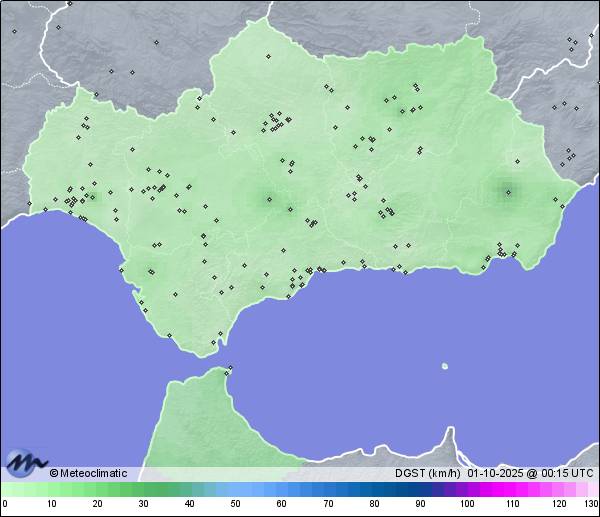The image size is (600, 517).
Task: Click the legend value 0 on the scale
Action: click(4, 504)
